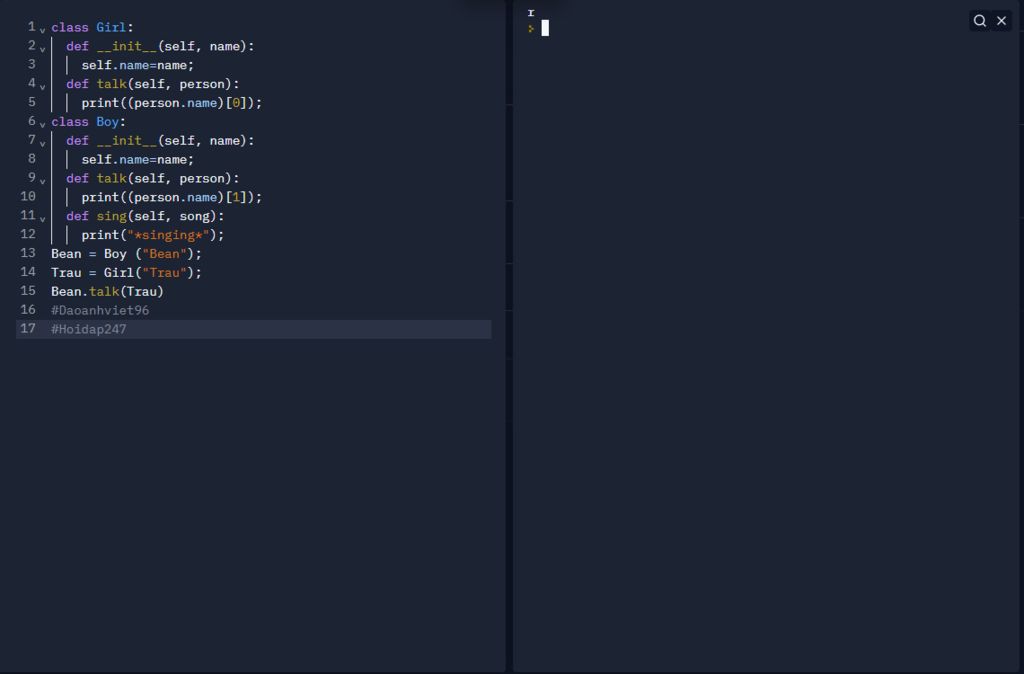Click line number 5 in gutter
1024x674 pixels.
click(x=31, y=102)
